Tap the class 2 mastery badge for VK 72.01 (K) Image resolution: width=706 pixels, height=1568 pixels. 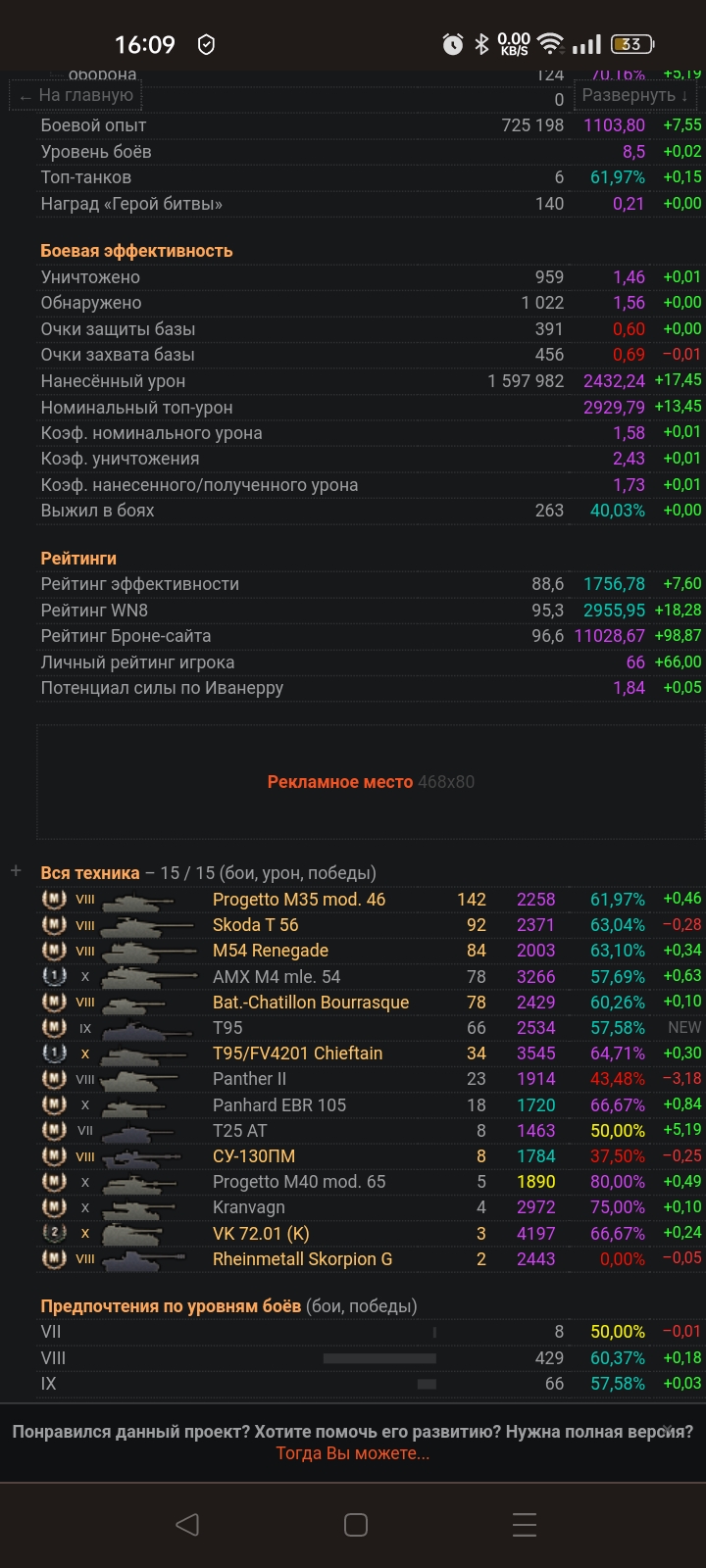tap(54, 1234)
